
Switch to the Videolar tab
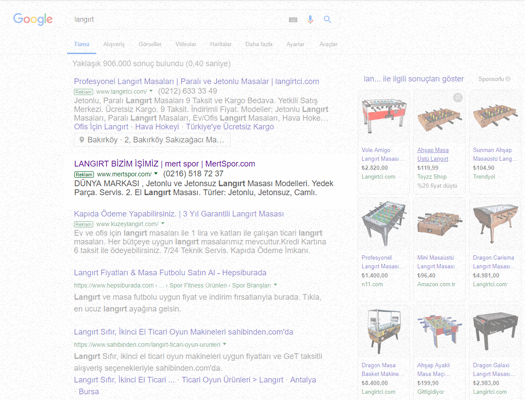click(x=186, y=44)
